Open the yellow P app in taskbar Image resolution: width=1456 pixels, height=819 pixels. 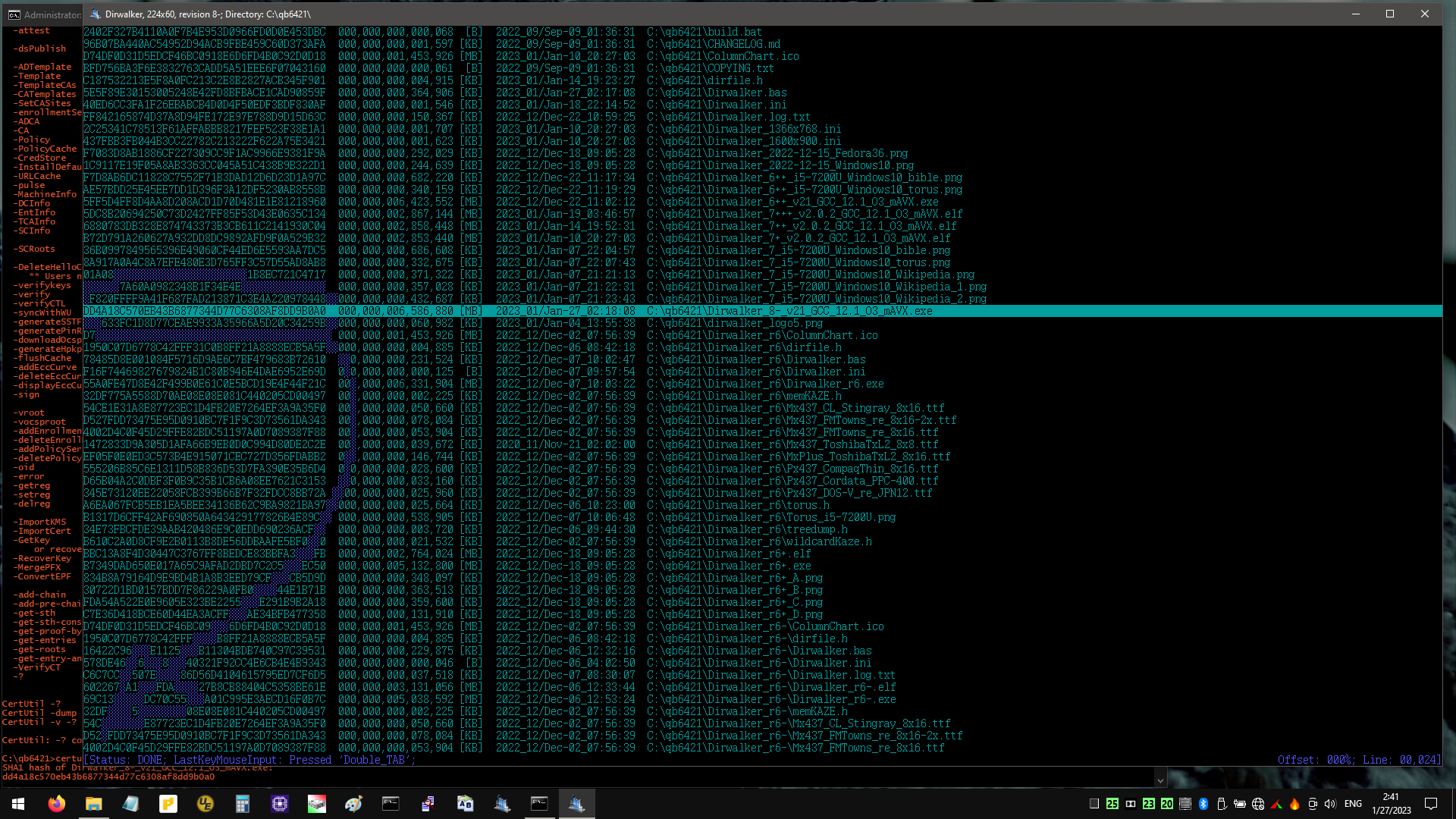pos(168,804)
